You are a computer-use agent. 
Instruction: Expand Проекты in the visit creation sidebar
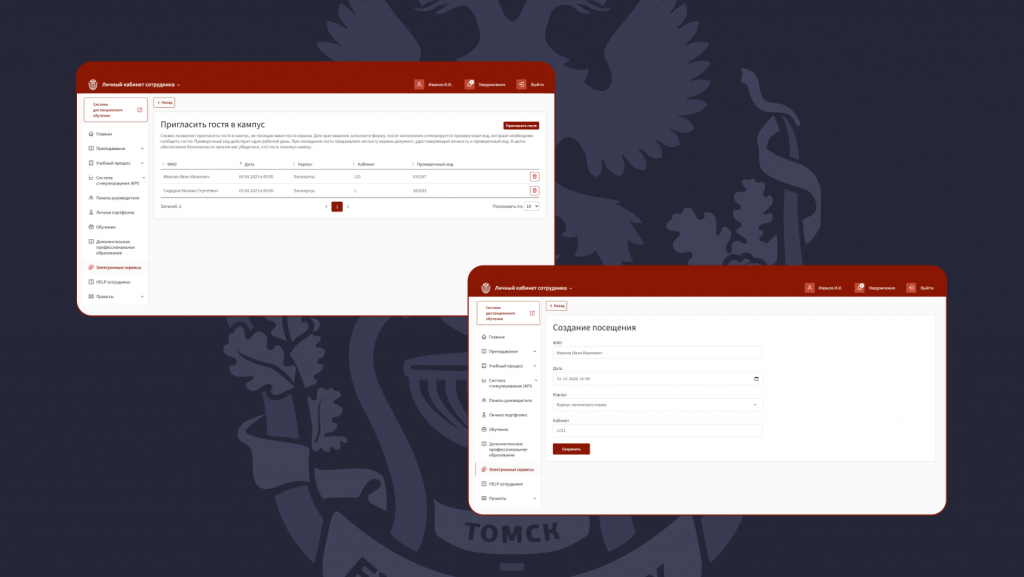tap(535, 499)
